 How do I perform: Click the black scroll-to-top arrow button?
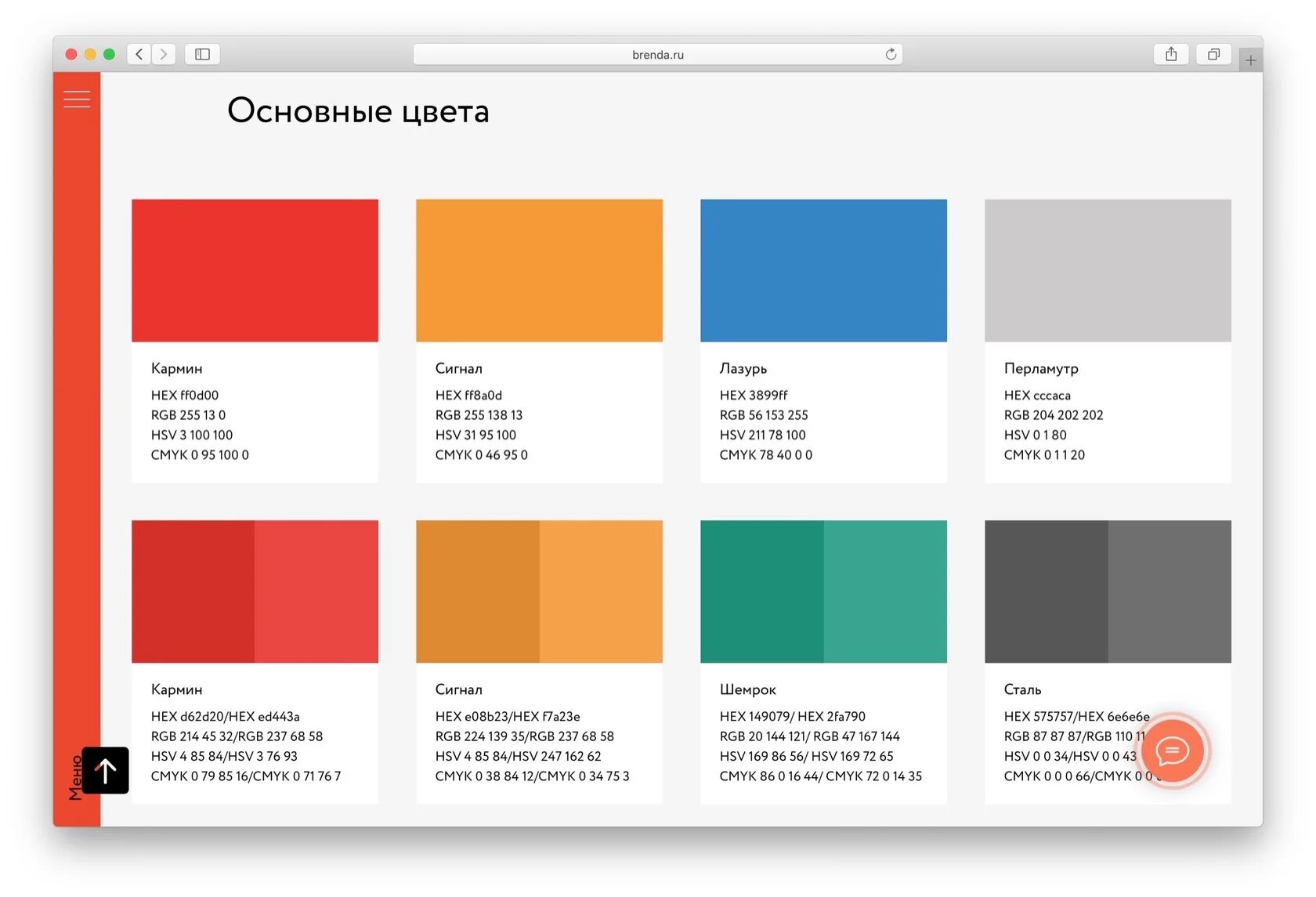[x=105, y=770]
